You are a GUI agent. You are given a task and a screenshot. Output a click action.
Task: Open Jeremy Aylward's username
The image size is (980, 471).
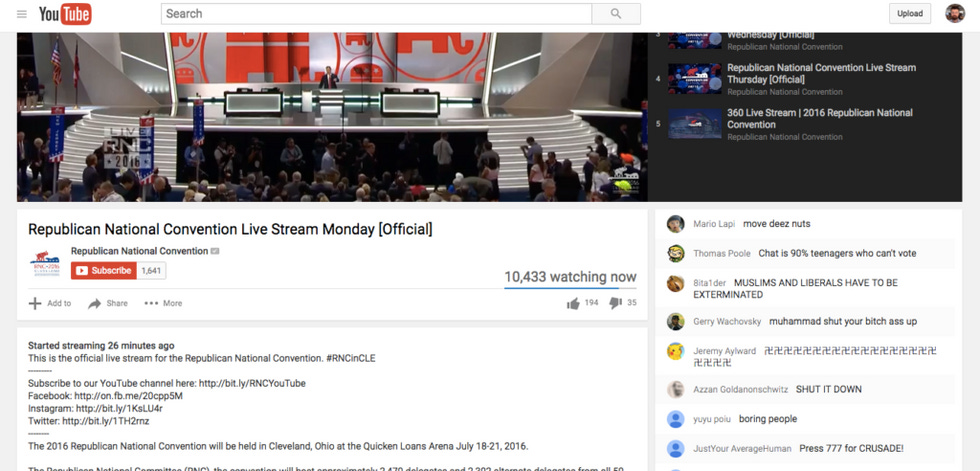[x=724, y=351]
